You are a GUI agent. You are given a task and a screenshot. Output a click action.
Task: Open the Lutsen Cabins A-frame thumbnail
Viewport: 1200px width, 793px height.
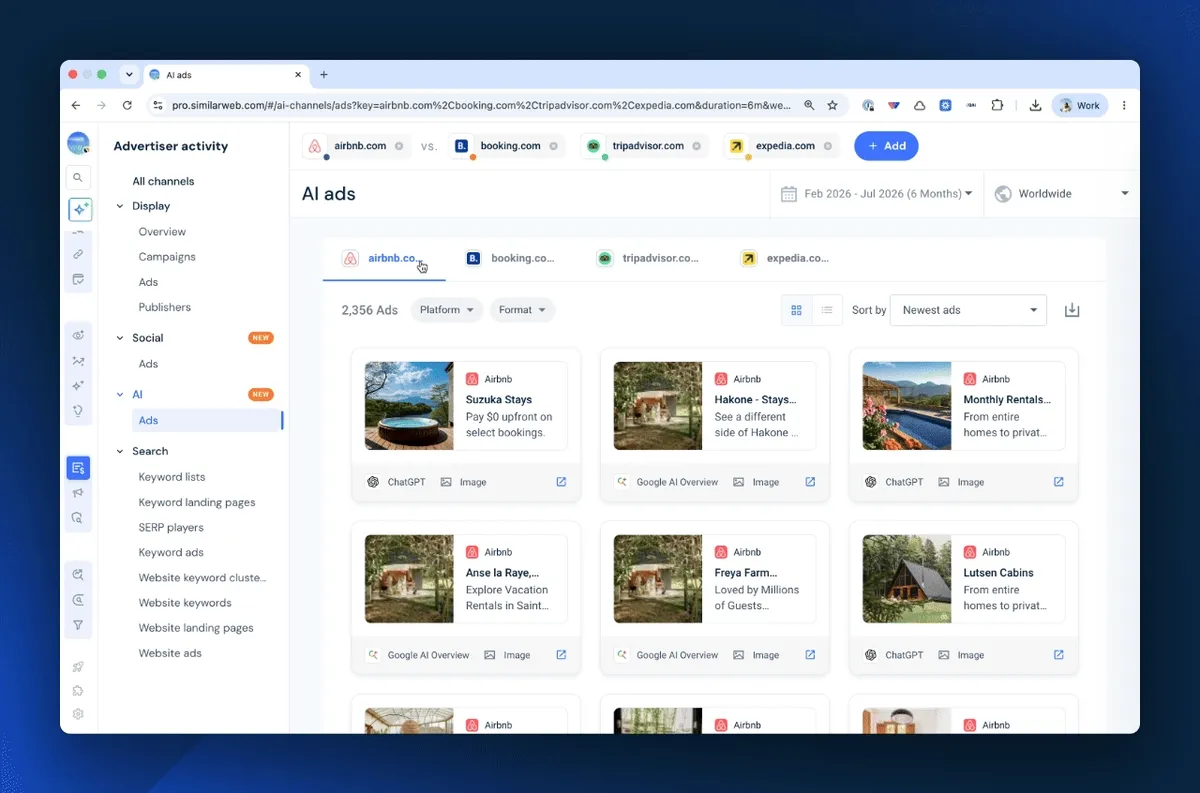coord(907,579)
